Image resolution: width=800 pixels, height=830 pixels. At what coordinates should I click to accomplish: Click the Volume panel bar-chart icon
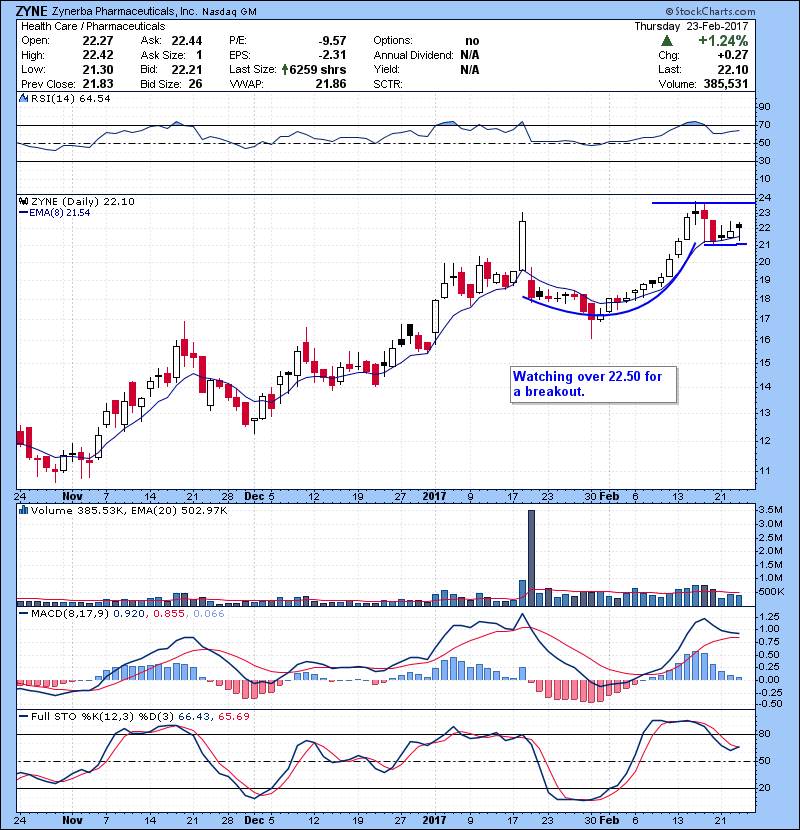click(23, 510)
